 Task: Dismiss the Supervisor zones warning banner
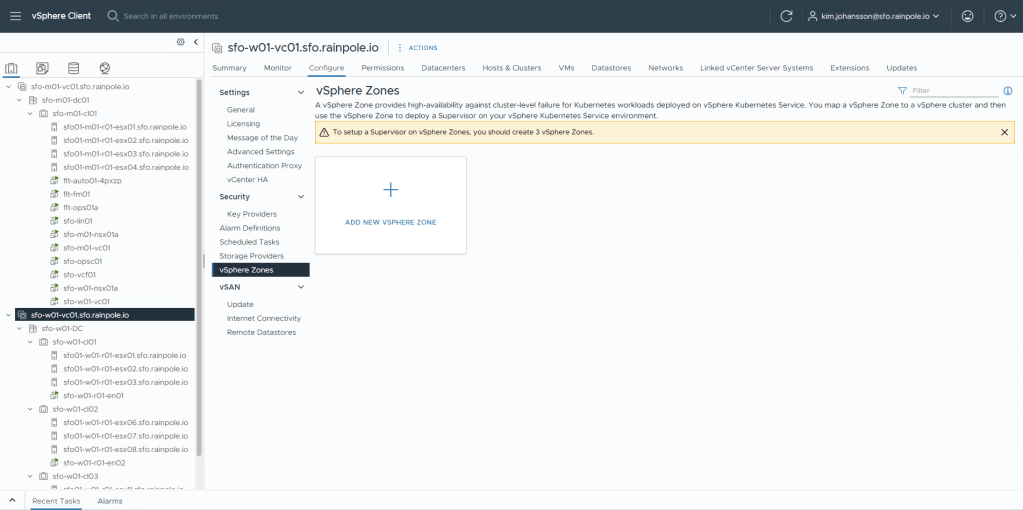coord(1004,132)
